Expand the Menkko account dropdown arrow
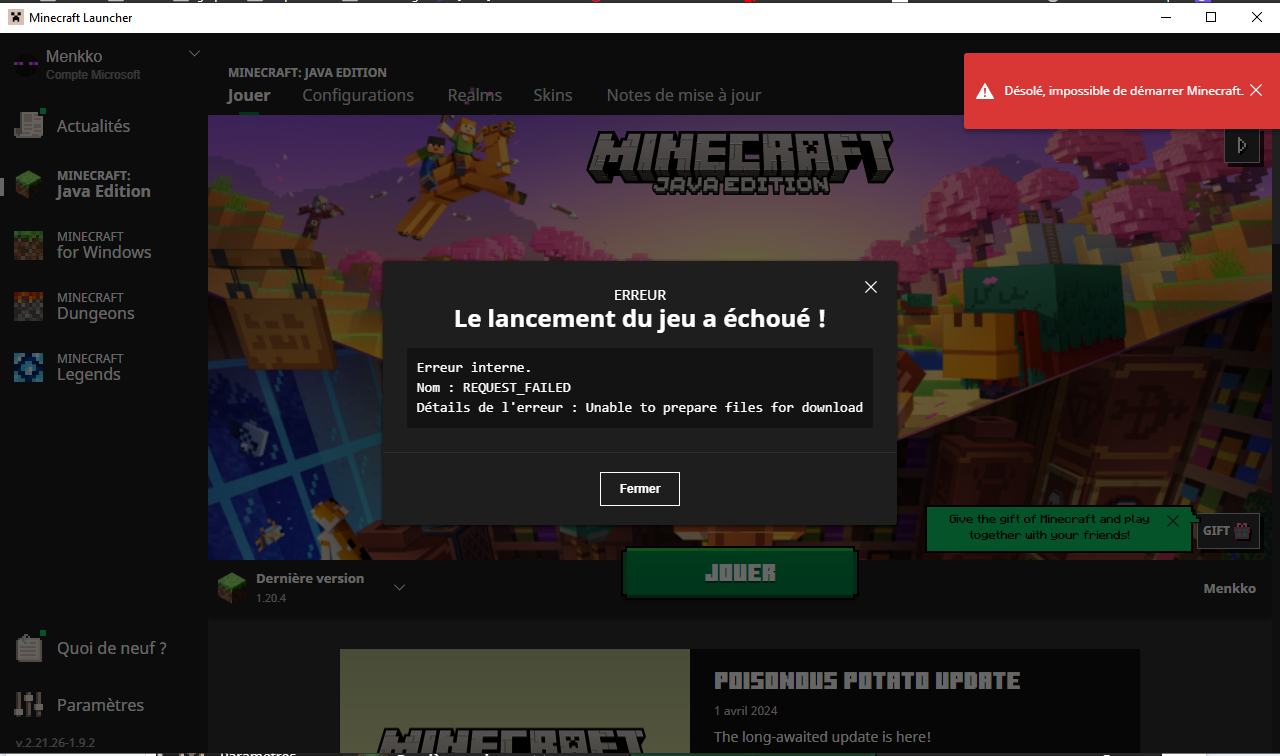This screenshot has width=1280, height=756. pyautogui.click(x=195, y=53)
